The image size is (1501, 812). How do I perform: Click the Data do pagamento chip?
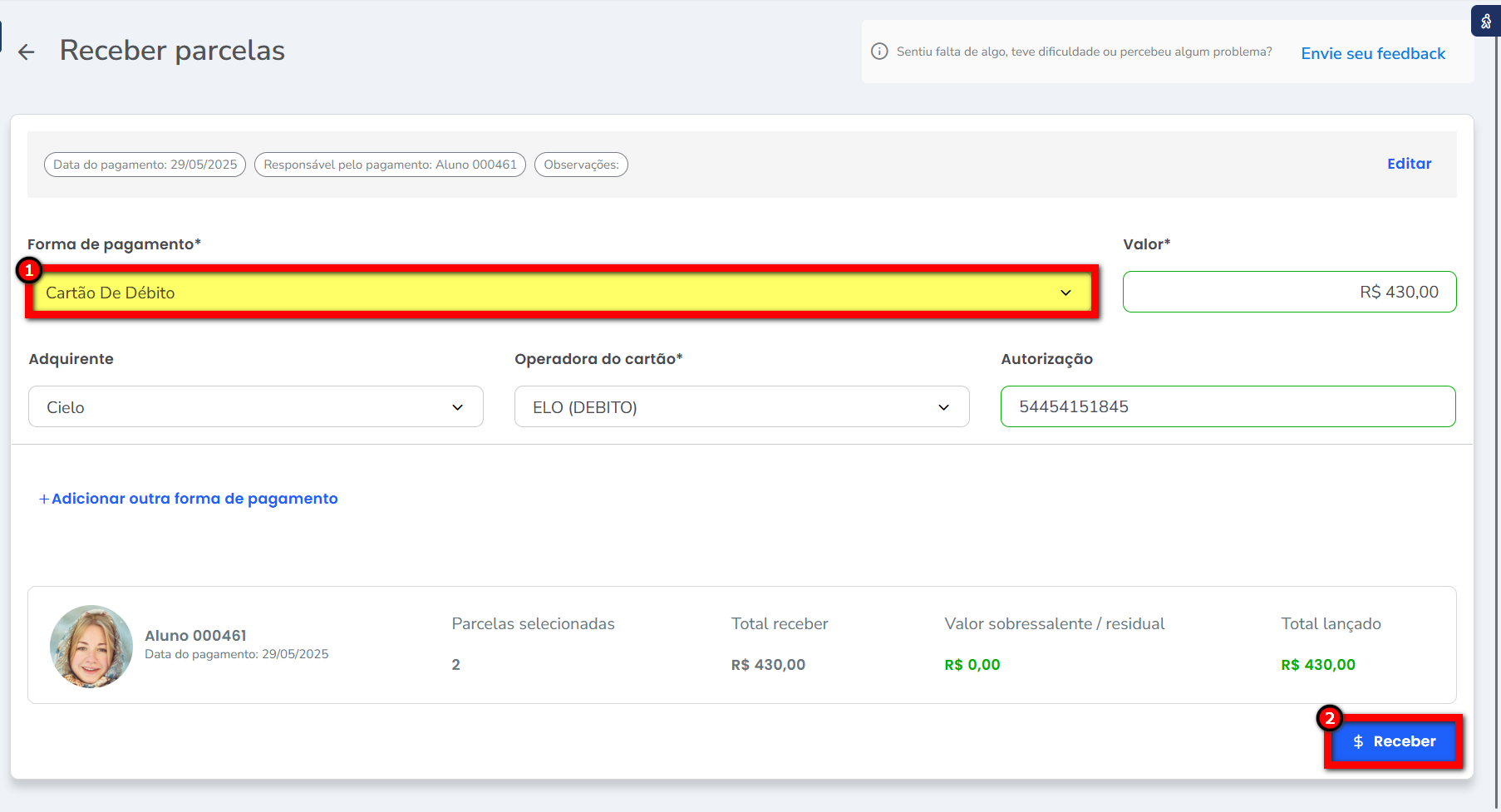pos(145,165)
